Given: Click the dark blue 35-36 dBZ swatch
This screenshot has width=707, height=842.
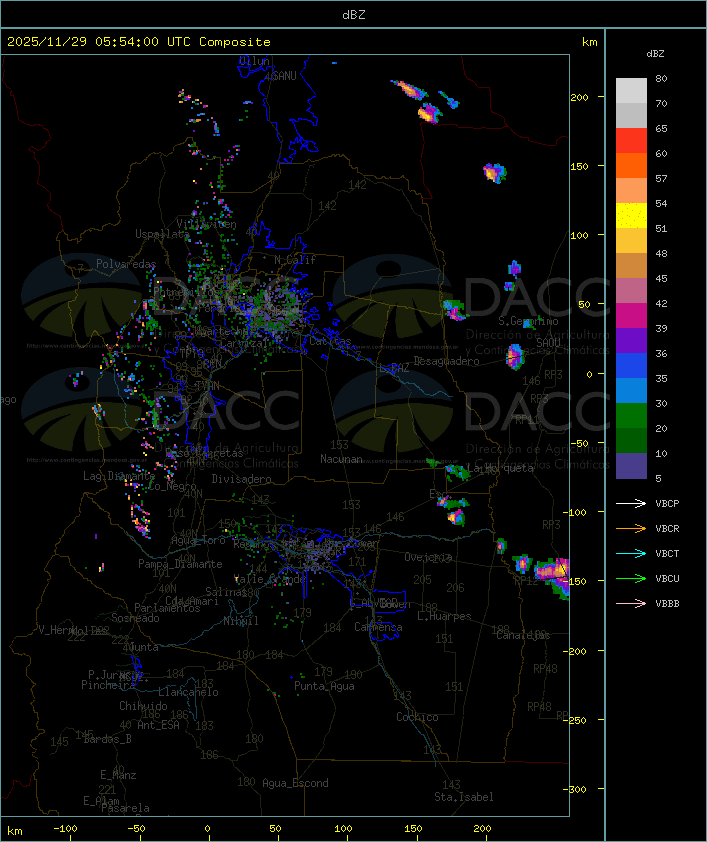Looking at the screenshot, I should click(x=631, y=366).
